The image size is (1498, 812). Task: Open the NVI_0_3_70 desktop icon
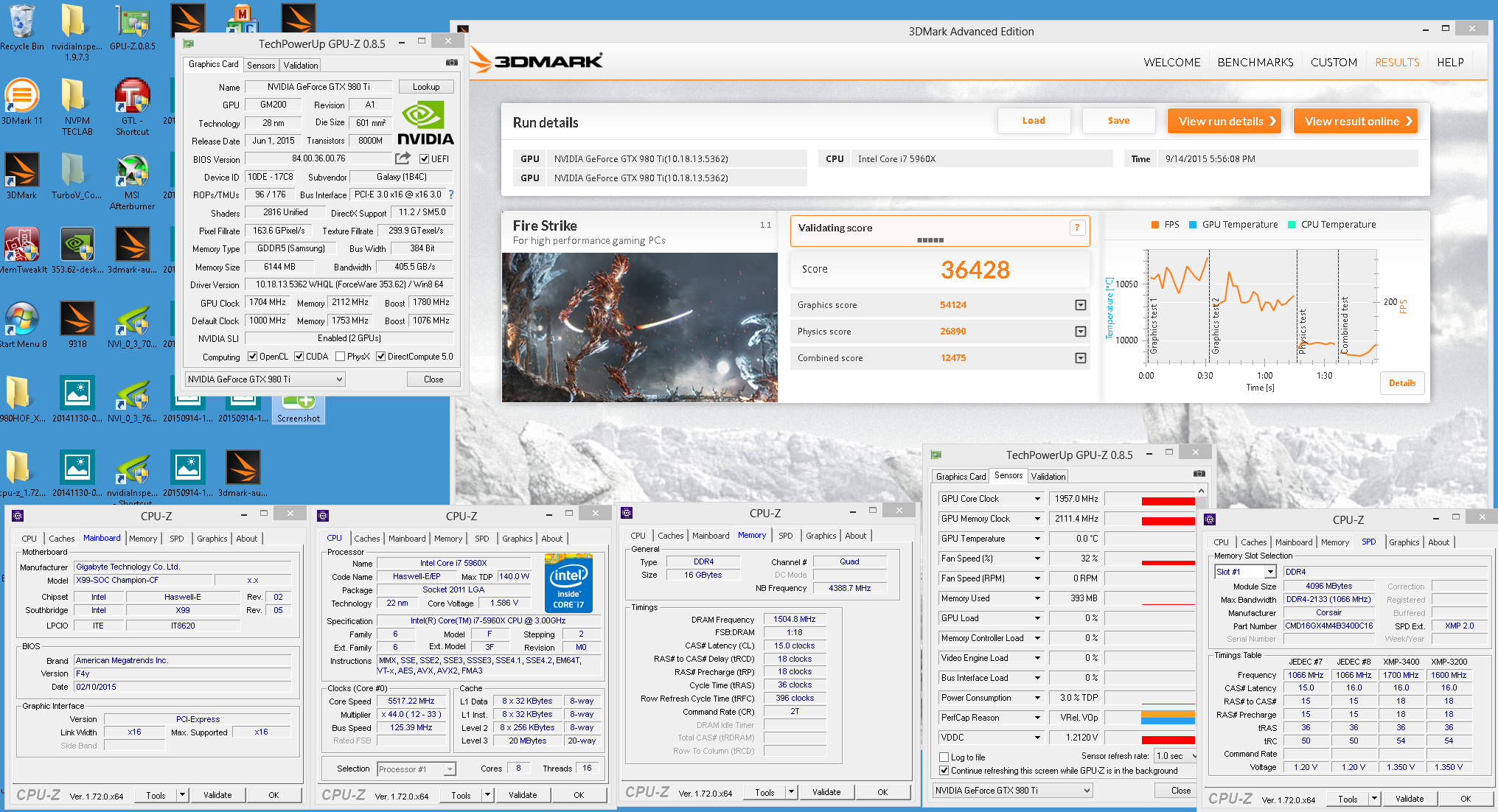pyautogui.click(x=133, y=325)
